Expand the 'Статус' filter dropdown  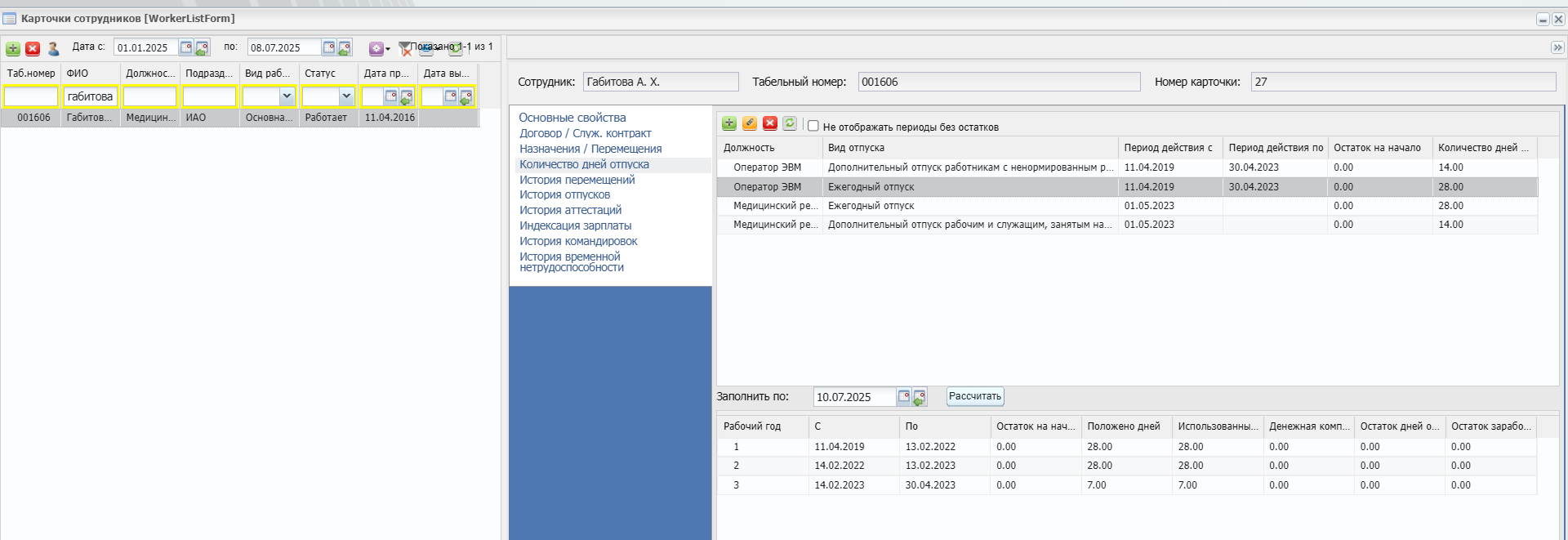pyautogui.click(x=346, y=96)
